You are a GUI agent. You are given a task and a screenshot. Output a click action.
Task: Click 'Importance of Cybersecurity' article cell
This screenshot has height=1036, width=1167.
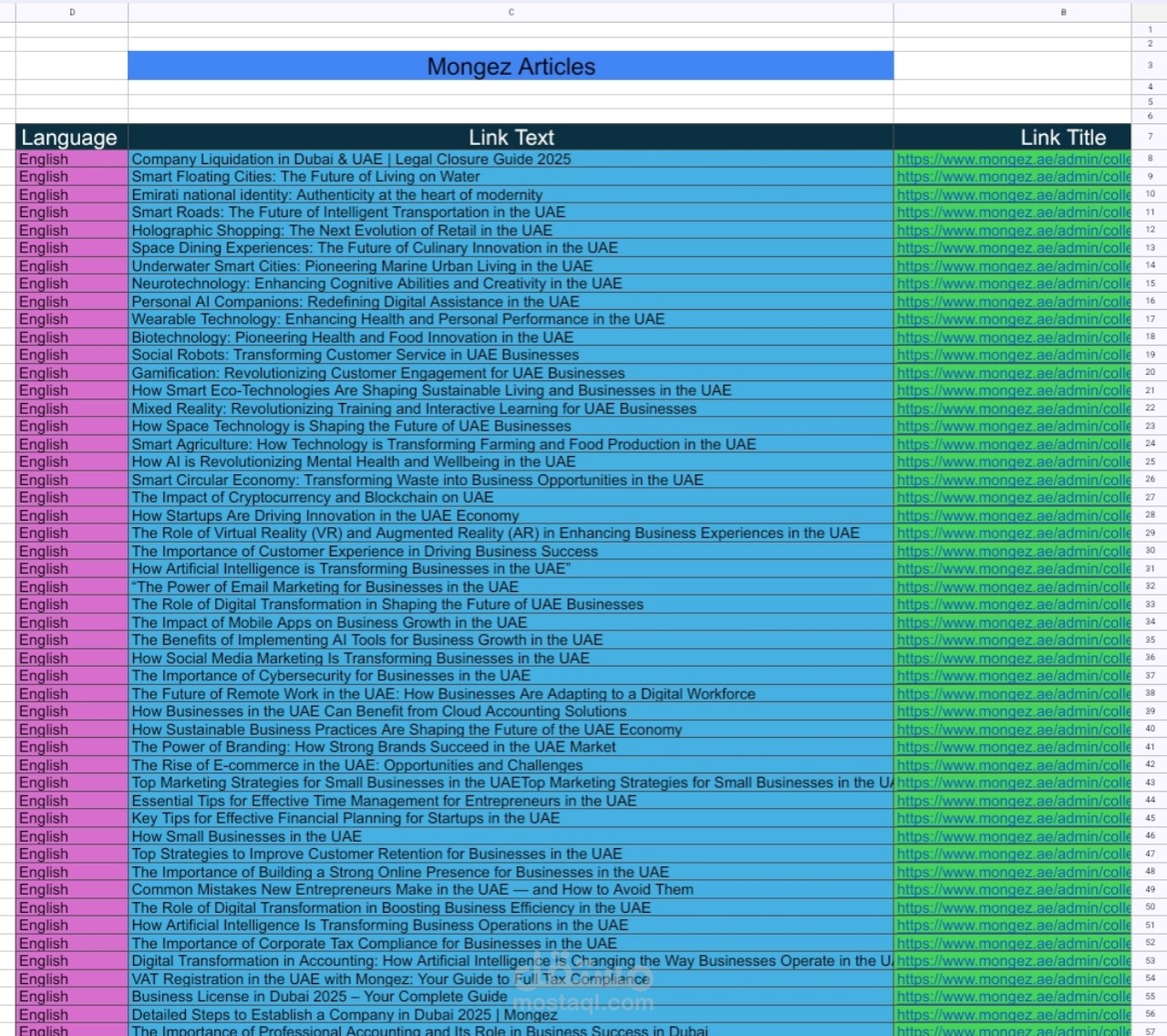pyautogui.click(x=511, y=676)
